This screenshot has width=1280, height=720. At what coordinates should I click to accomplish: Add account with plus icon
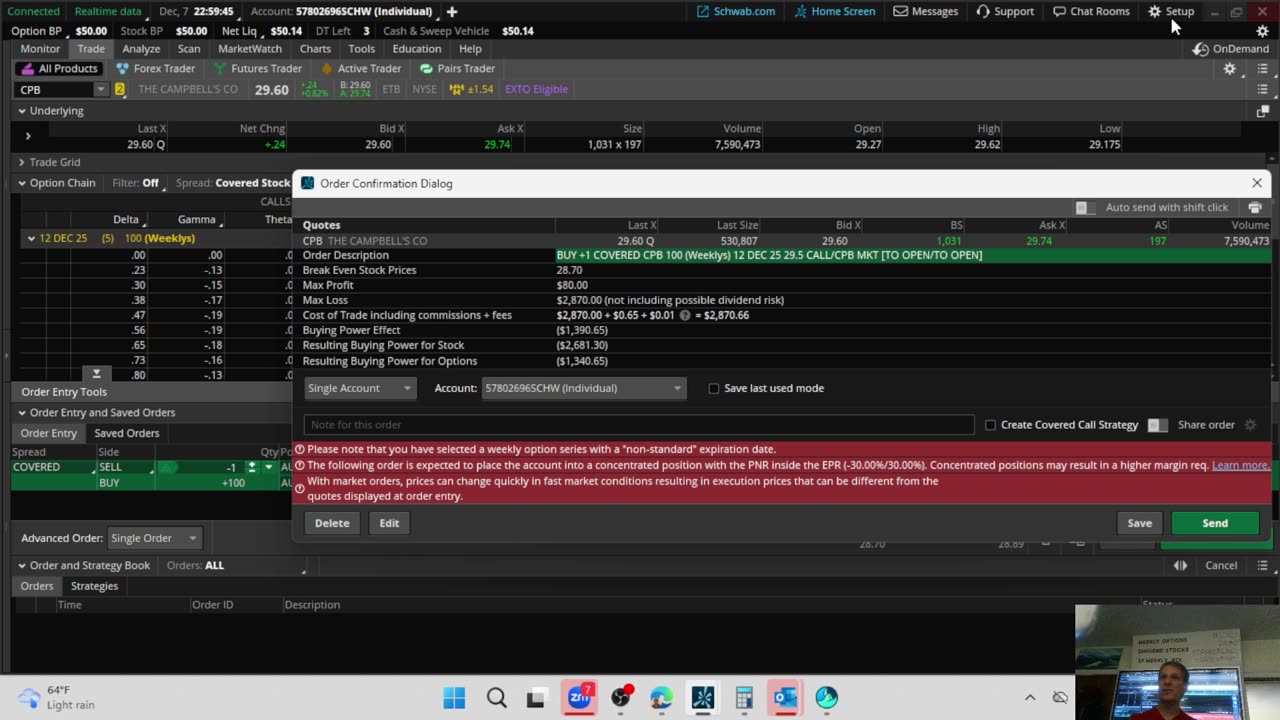[452, 11]
